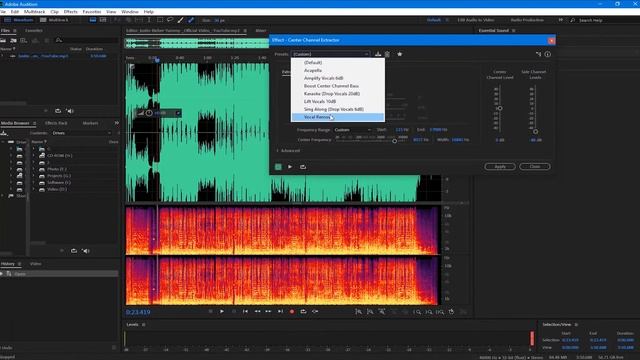The height and width of the screenshot is (360, 640).
Task: Open the View menu
Action: click(111, 12)
